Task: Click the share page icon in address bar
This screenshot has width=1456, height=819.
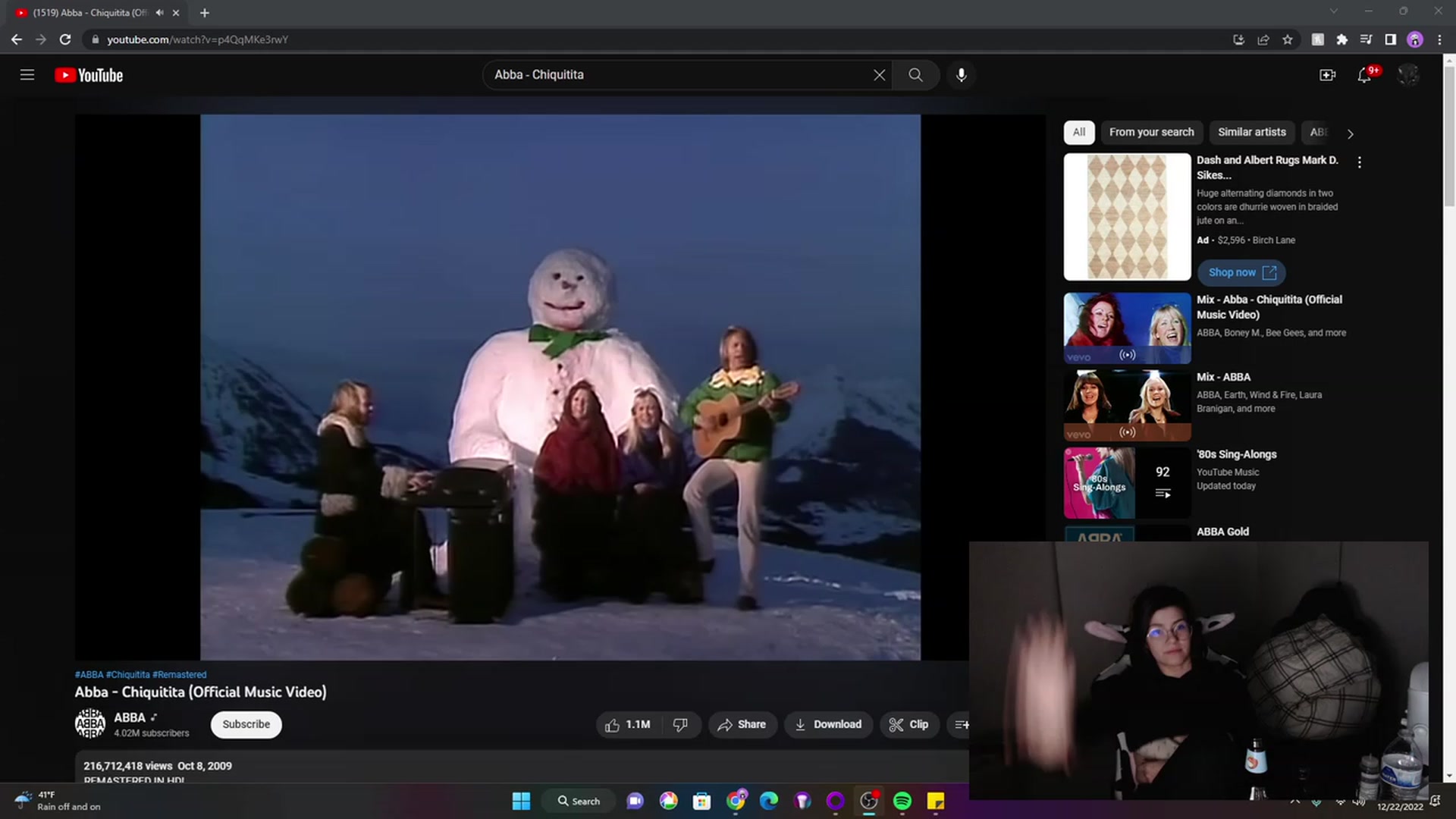Action: click(x=1263, y=39)
